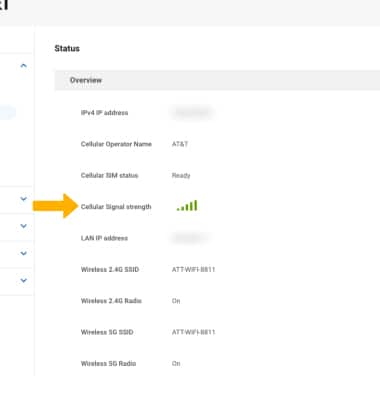Select ATT-WIFI-8811 in the 5G SSID row
380x400 pixels.
(x=193, y=332)
